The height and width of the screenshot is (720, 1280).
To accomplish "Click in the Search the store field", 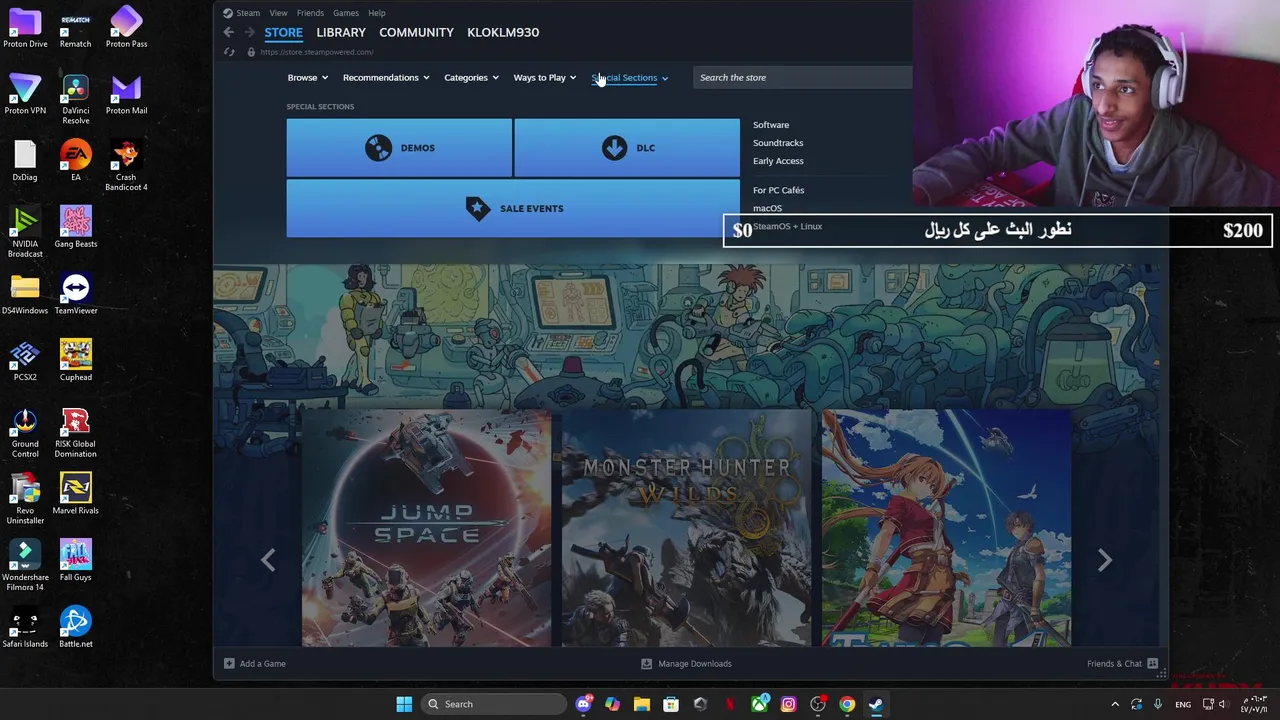I will (802, 77).
